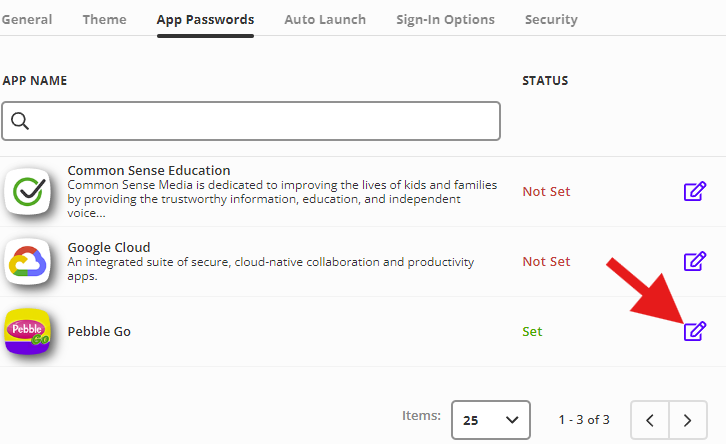
Task: Click the Google Cloud app name
Action: coord(109,247)
